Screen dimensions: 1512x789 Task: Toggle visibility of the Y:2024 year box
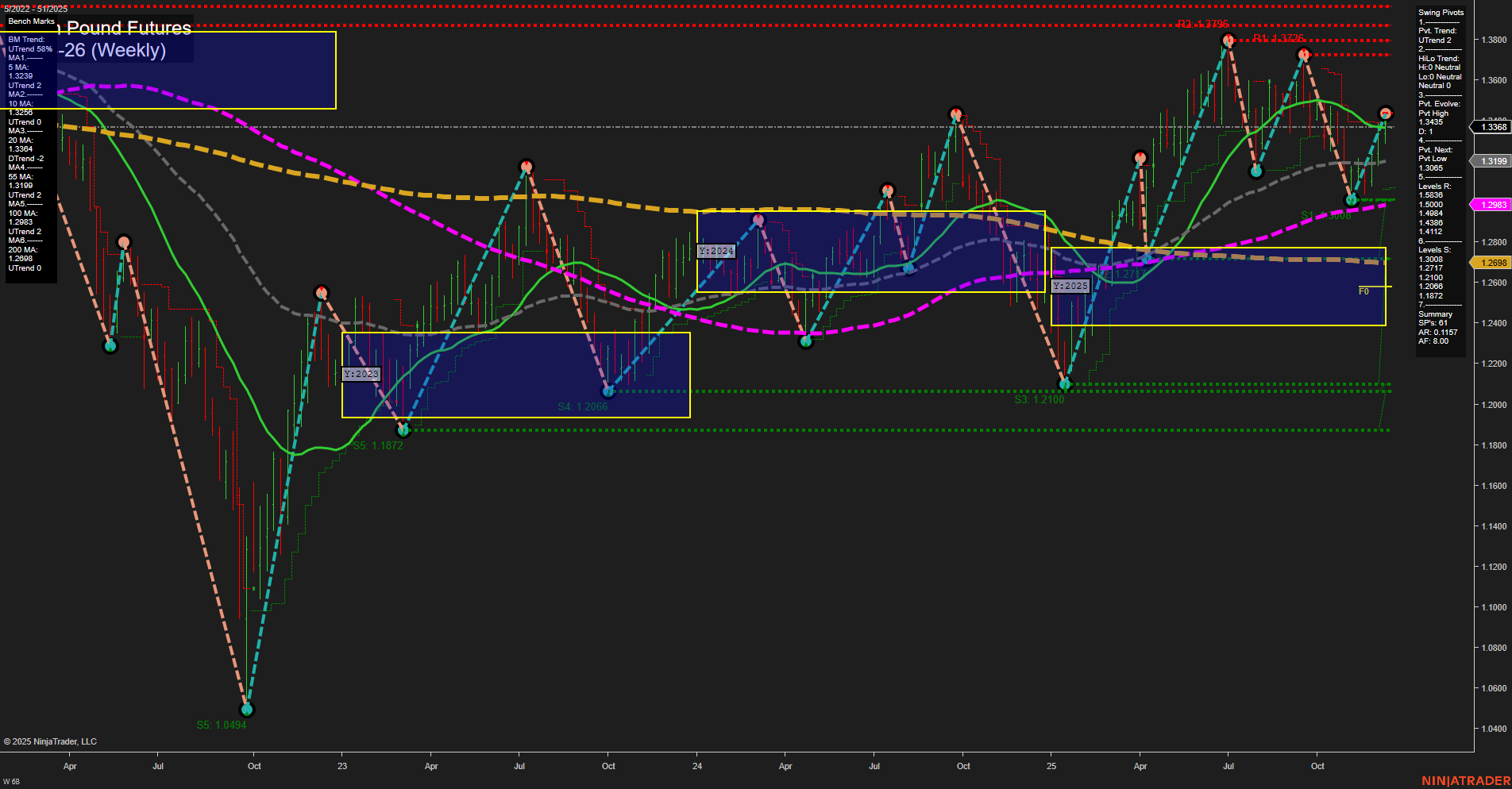pyautogui.click(x=717, y=250)
